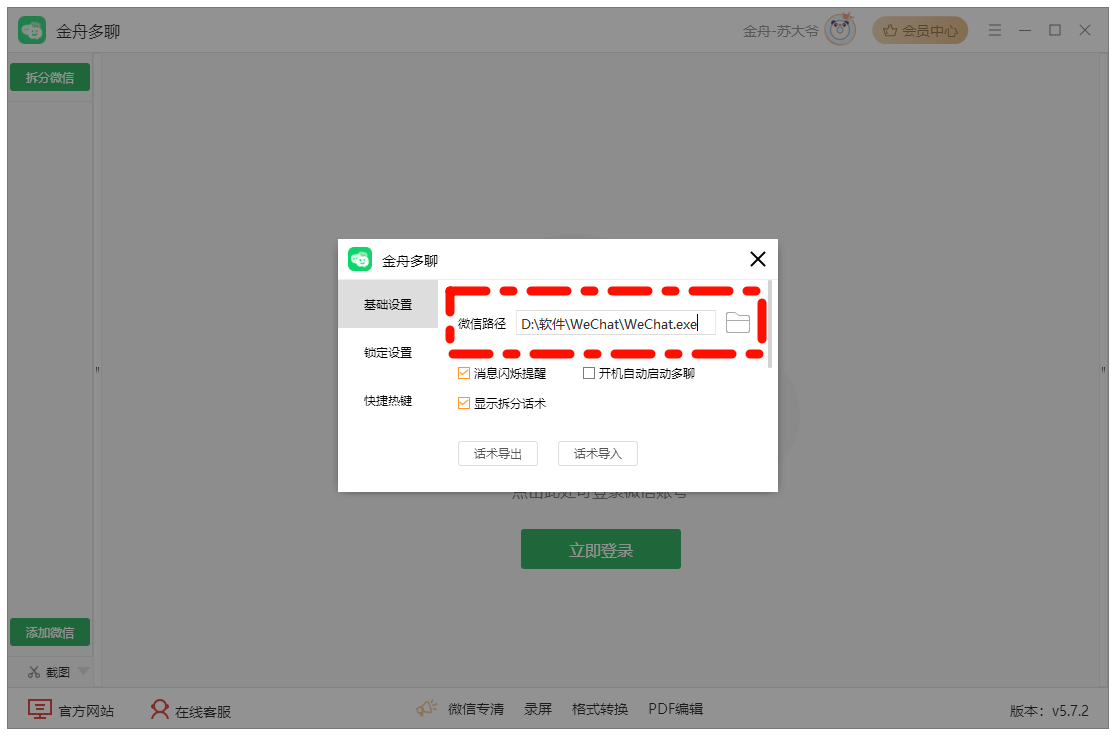Screen dimensions: 1116x736
Task: Click the 话术导入 button
Action: point(598,453)
